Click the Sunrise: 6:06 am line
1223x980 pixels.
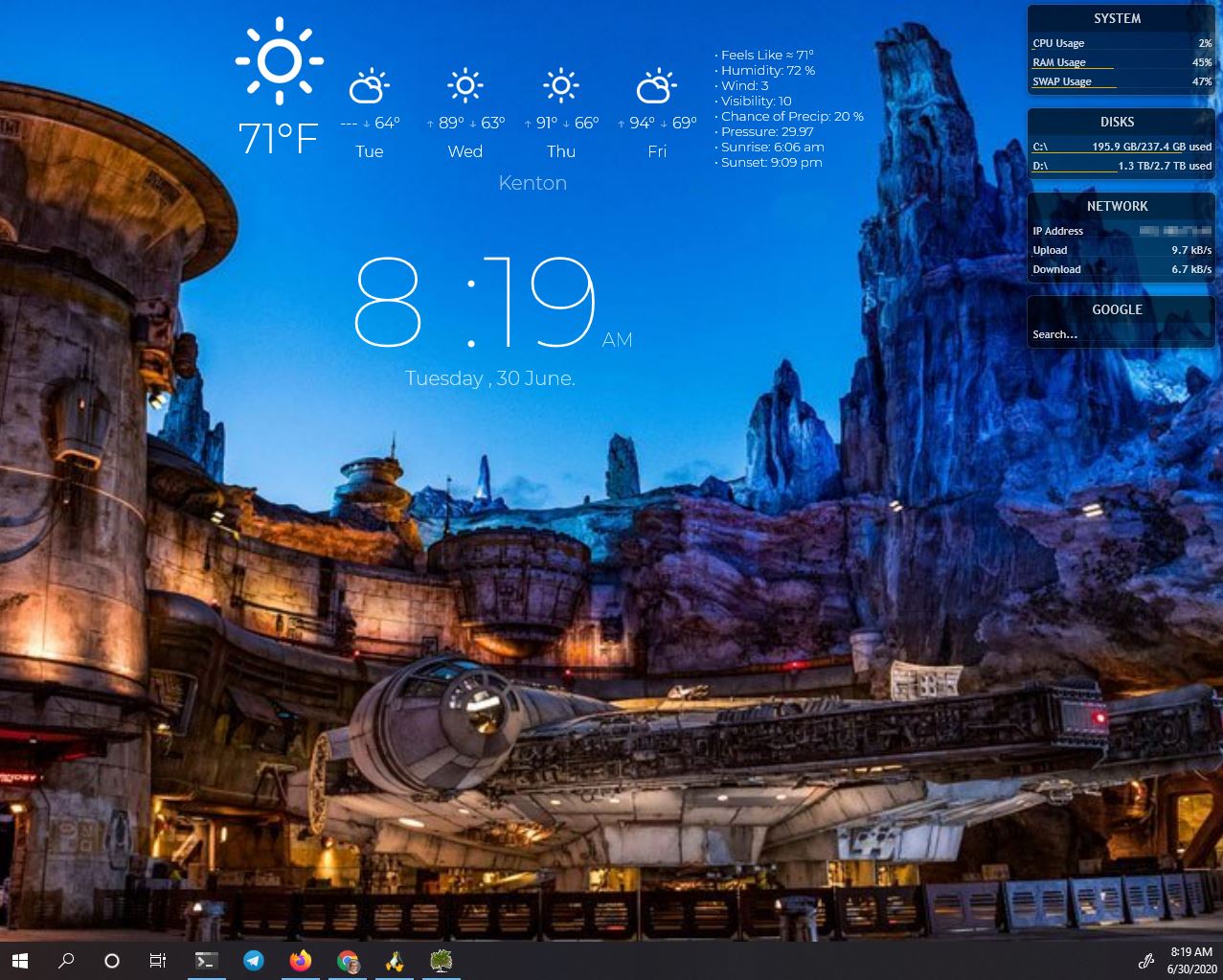pyautogui.click(x=770, y=147)
